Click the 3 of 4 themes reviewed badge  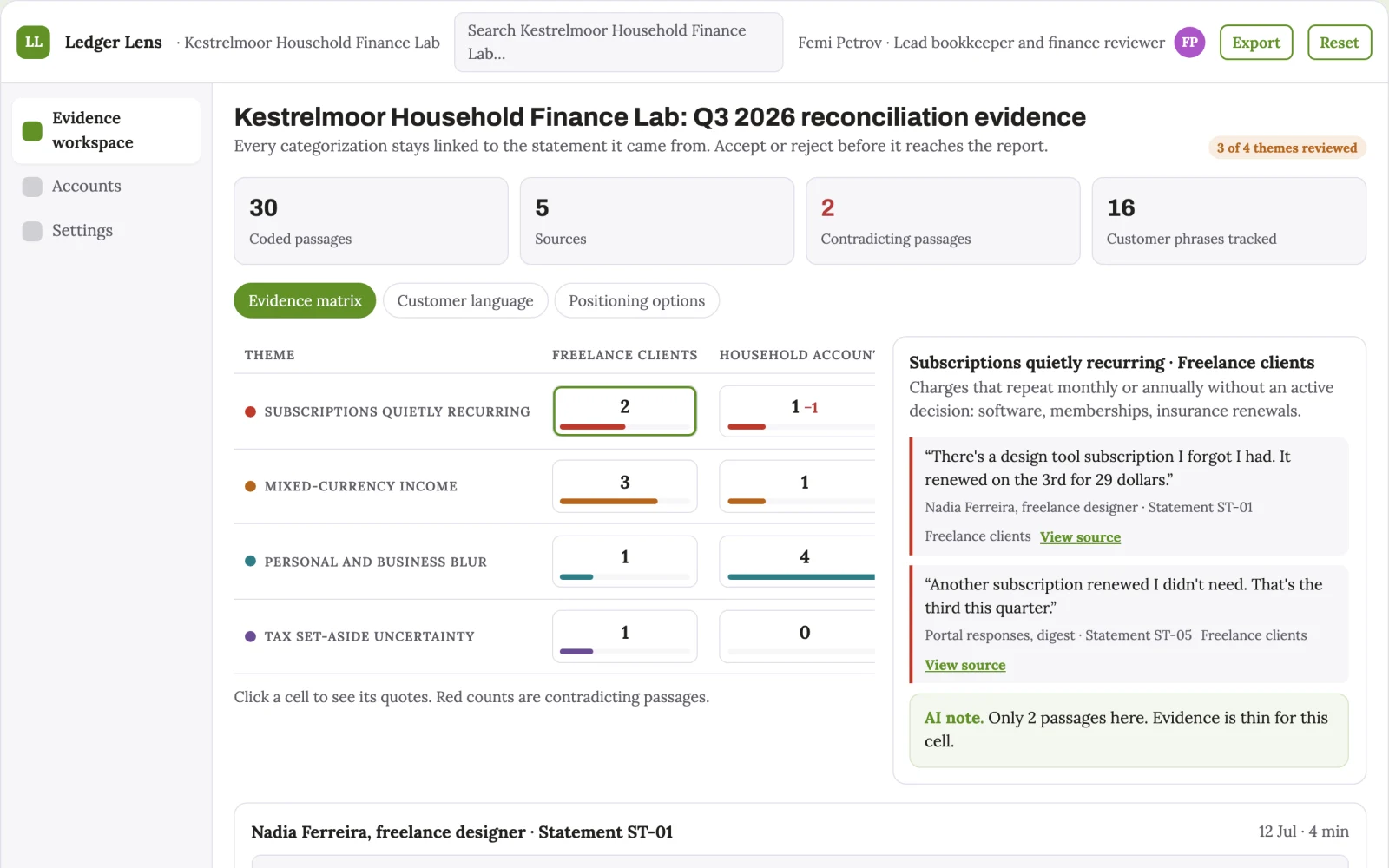coord(1287,148)
